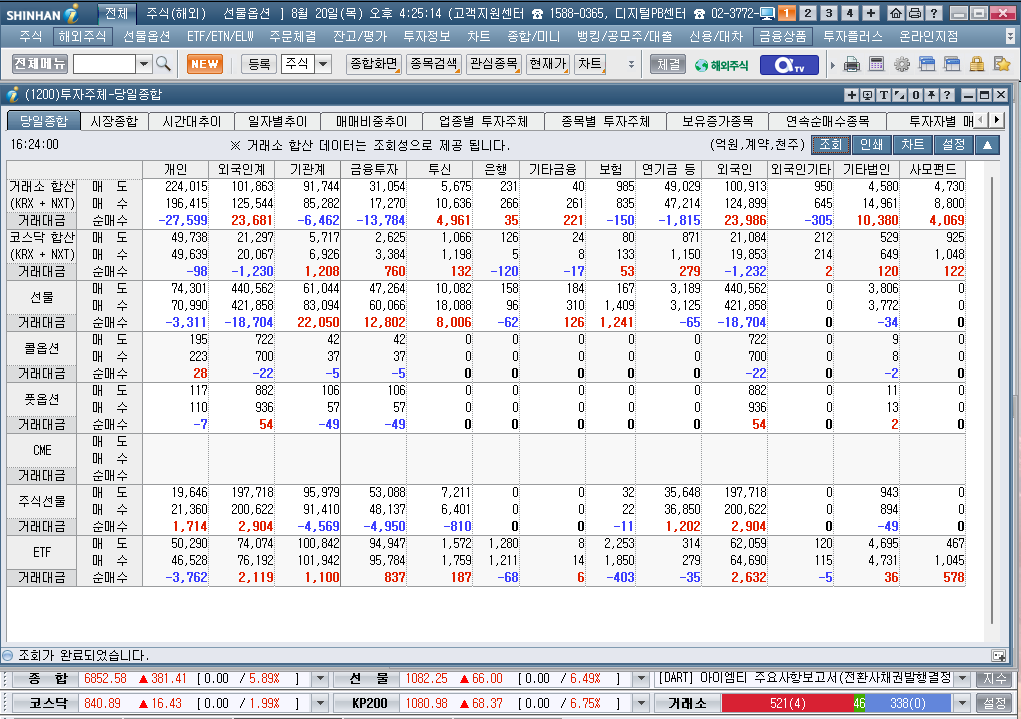
Task: Click the screen capture icon in window 1200 header
Action: (867, 95)
